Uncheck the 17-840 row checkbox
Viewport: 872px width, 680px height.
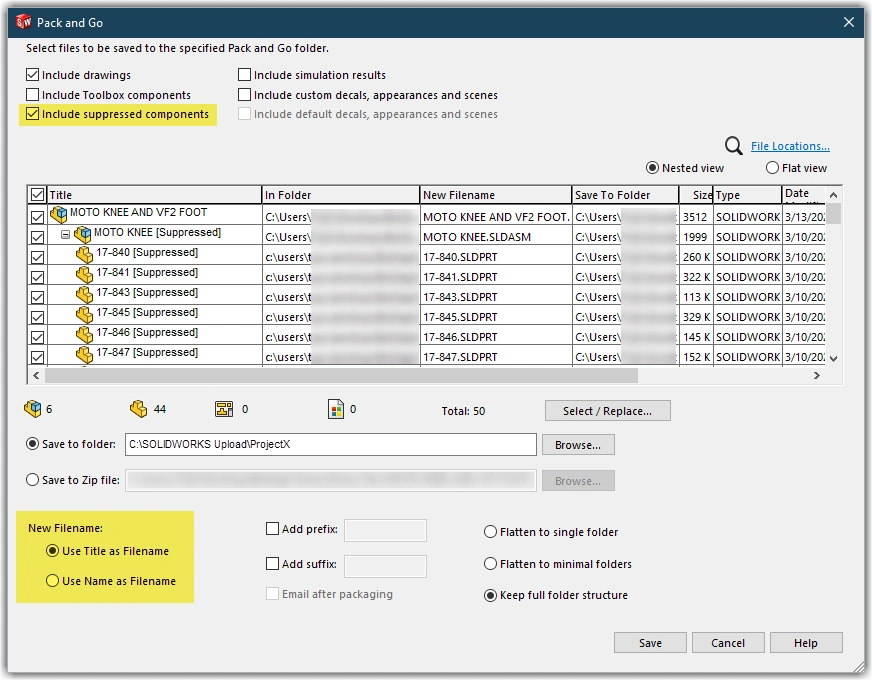click(37, 257)
